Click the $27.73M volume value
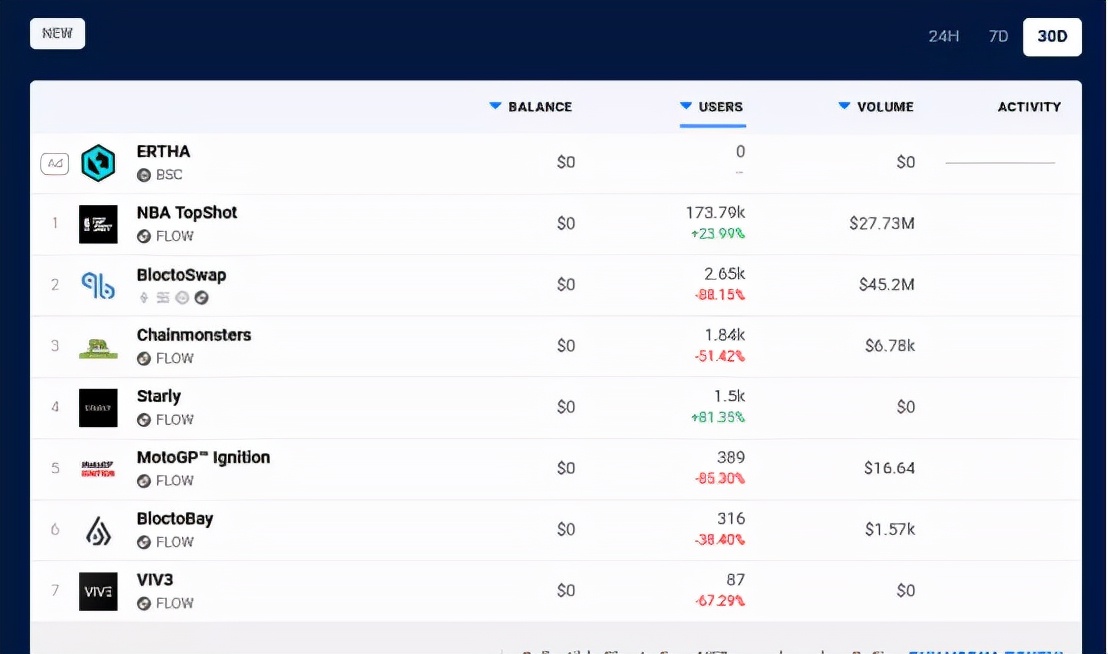Screen dimensions: 1108x654 click(882, 224)
